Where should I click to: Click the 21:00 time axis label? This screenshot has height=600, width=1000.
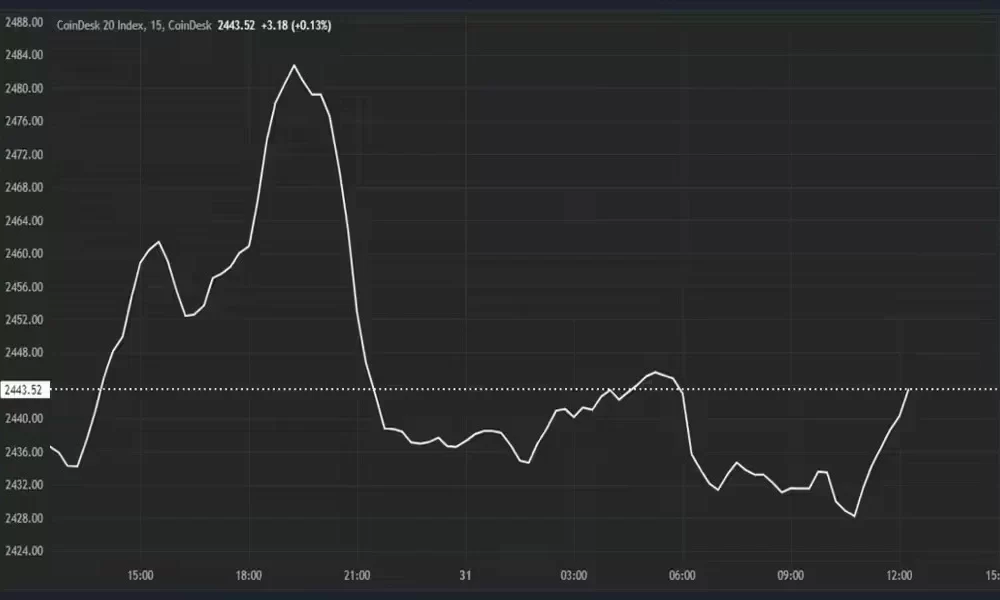(x=357, y=576)
